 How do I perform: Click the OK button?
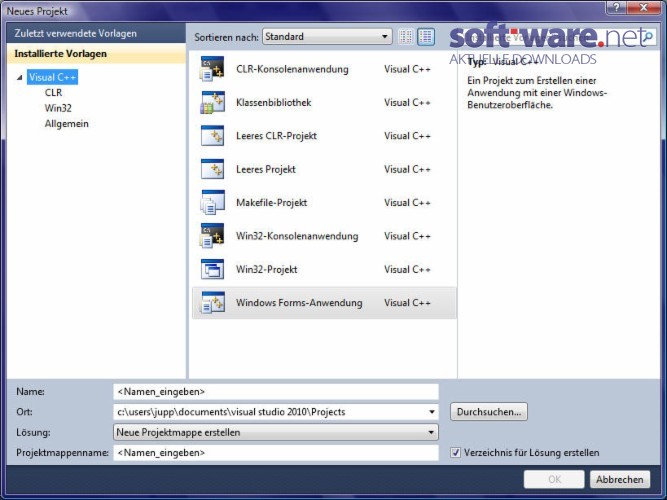pos(554,480)
